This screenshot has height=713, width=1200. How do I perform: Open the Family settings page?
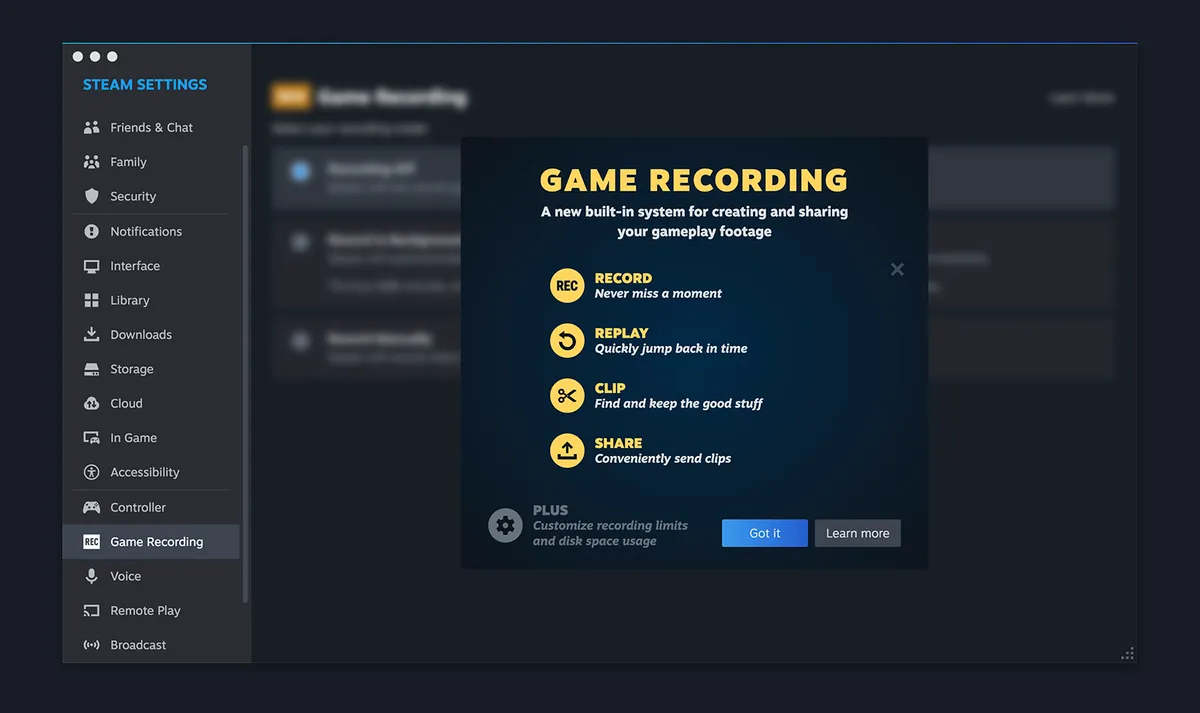coord(151,162)
